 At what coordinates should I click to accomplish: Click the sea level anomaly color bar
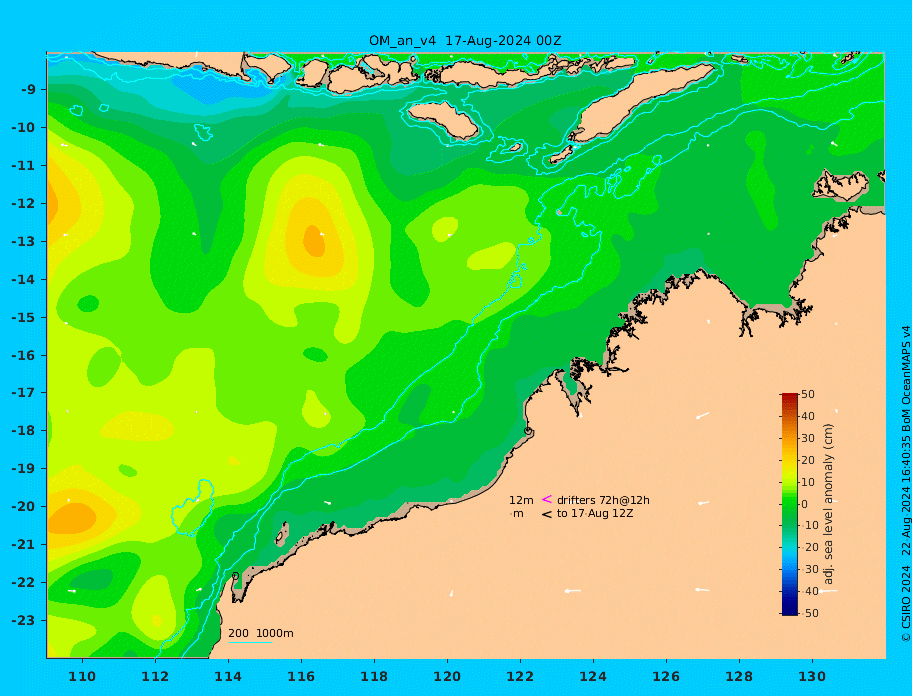pos(790,504)
